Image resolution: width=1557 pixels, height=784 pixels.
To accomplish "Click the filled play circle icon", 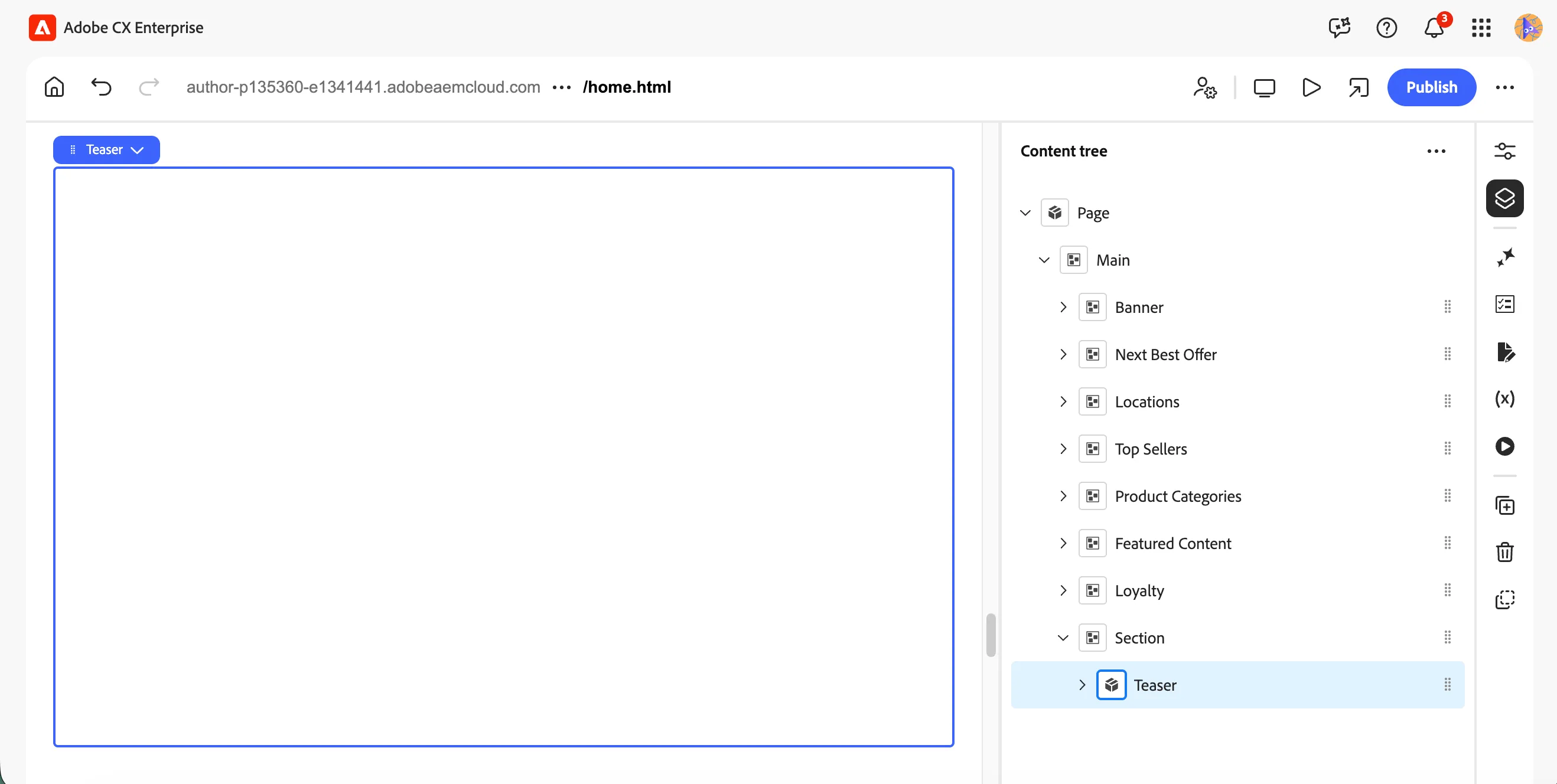I will point(1504,446).
